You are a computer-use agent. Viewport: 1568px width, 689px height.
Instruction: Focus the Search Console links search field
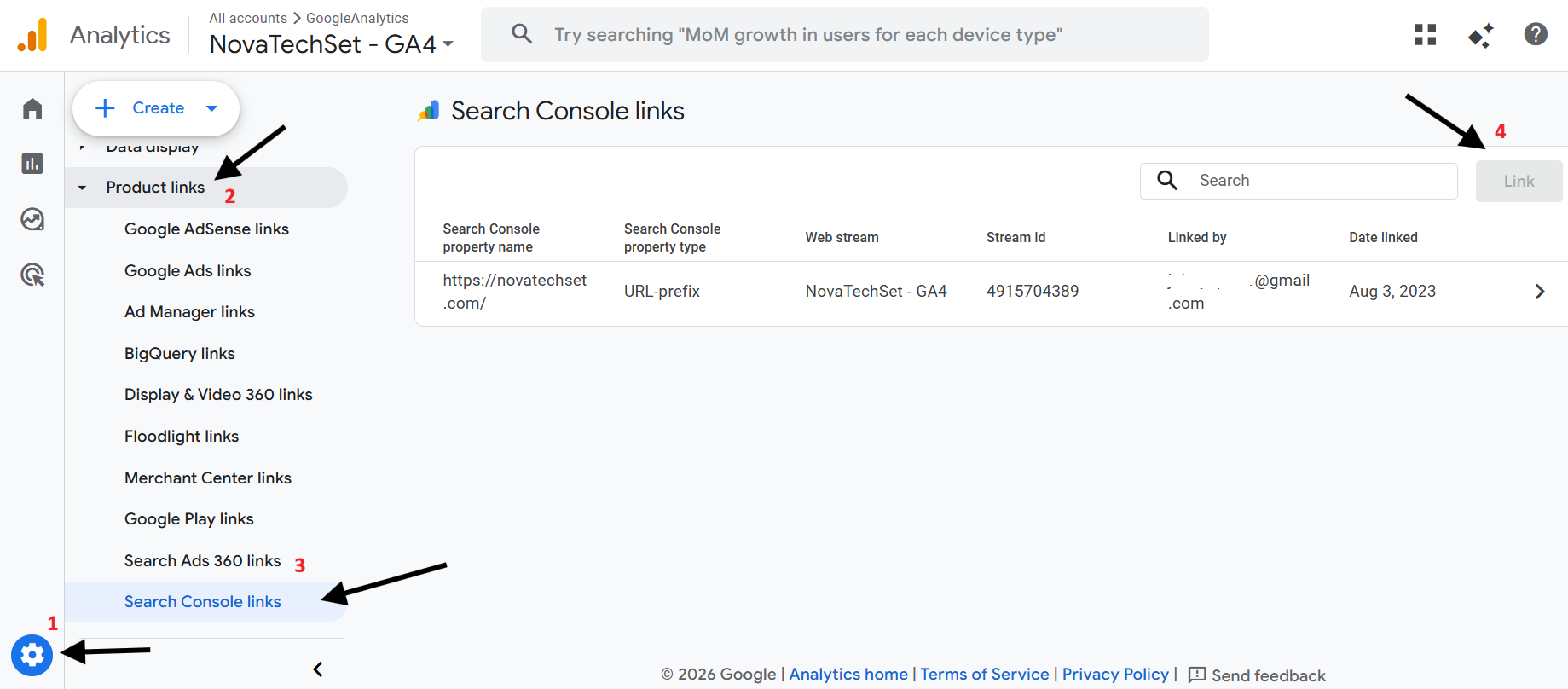coord(1299,181)
